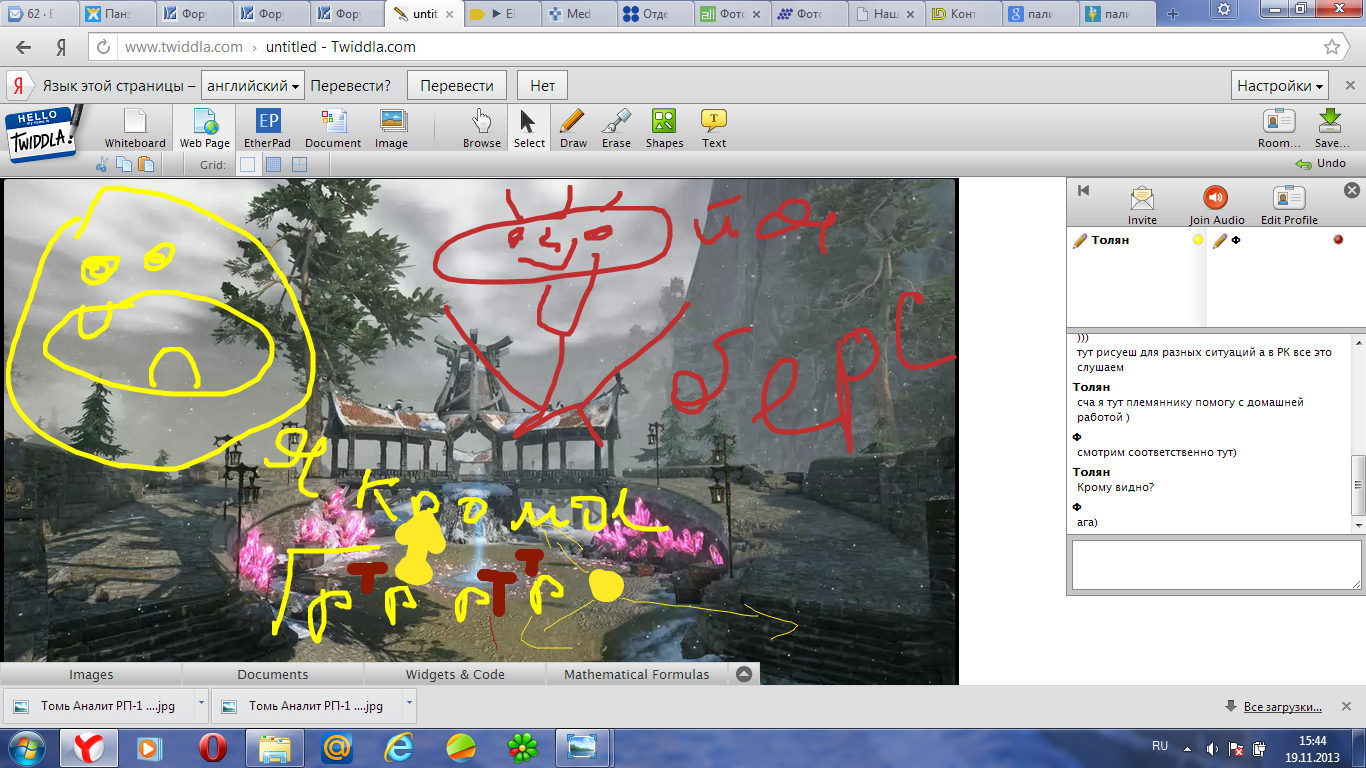Click the cut scissors icon

(101, 165)
